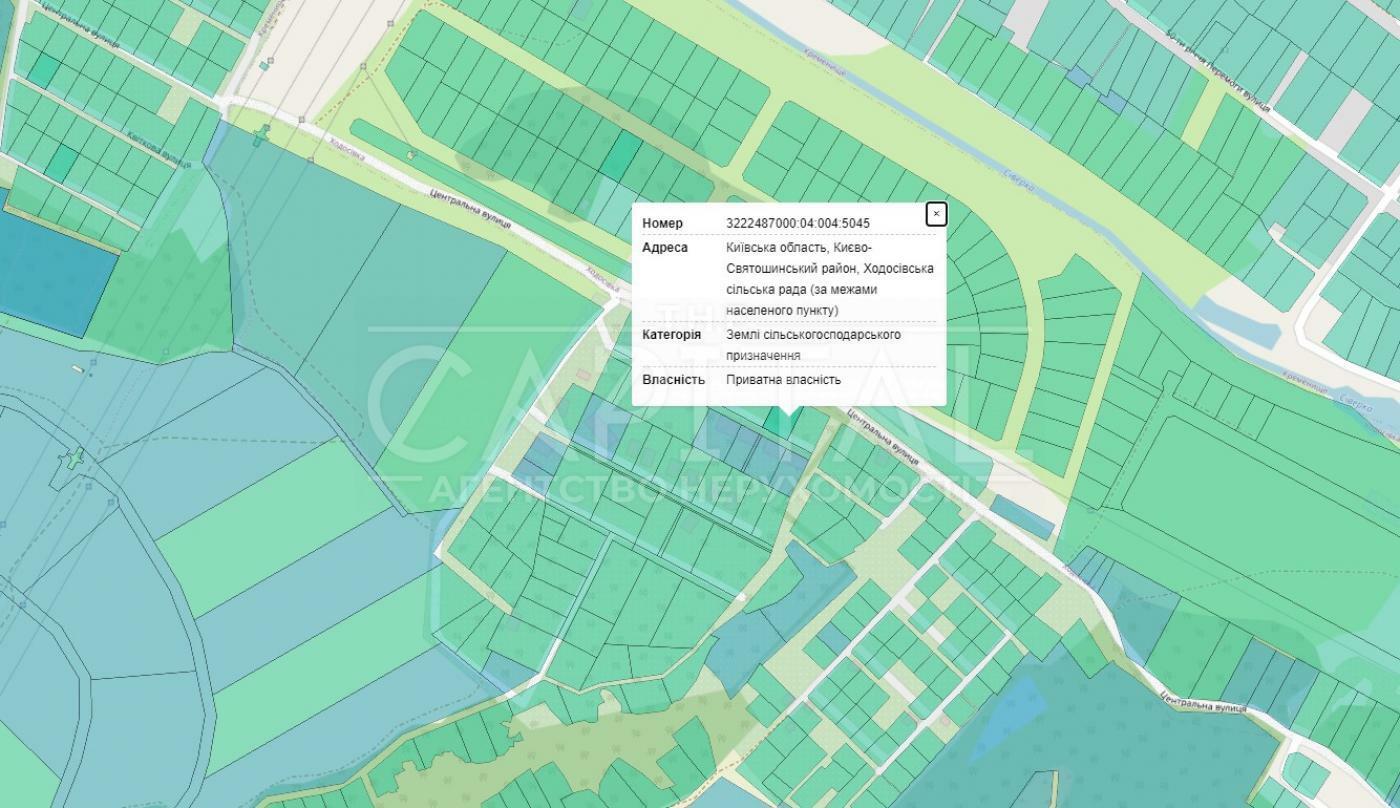Click the Власність field label
Screen dimensions: 1400x808
coord(673,379)
